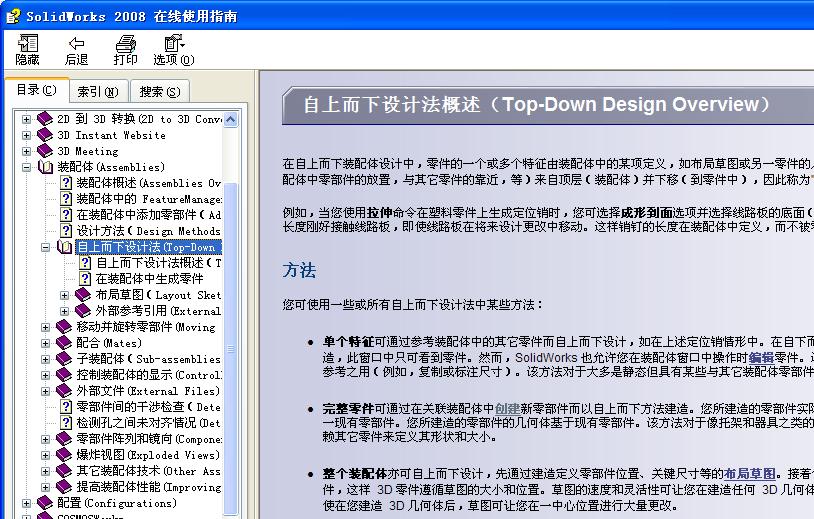Expand the 其它装配体技术 node
Screen dimensions: 814x519
45,472
